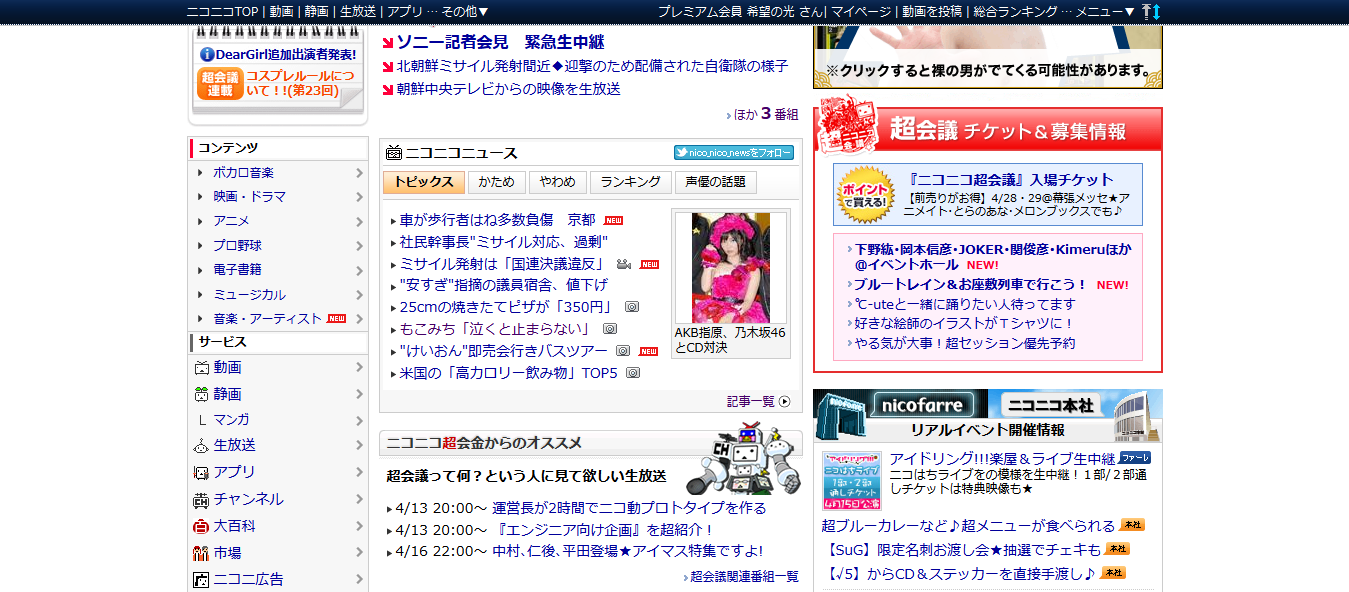Open 運営長が2時間でニコ動プロトタイプを作る link
Image resolution: width=1349 pixels, height=592 pixels.
[x=629, y=508]
